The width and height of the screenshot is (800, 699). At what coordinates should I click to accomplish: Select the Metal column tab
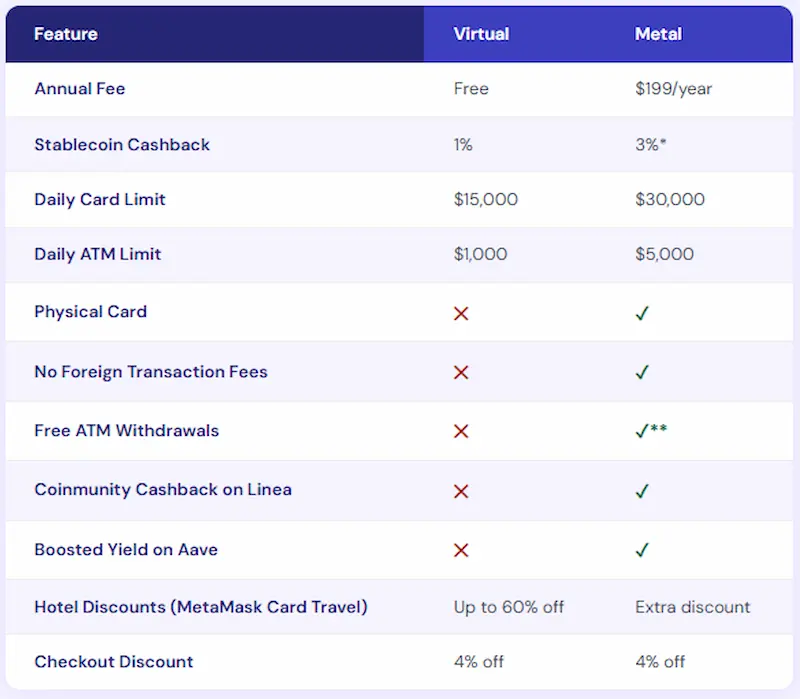658,33
